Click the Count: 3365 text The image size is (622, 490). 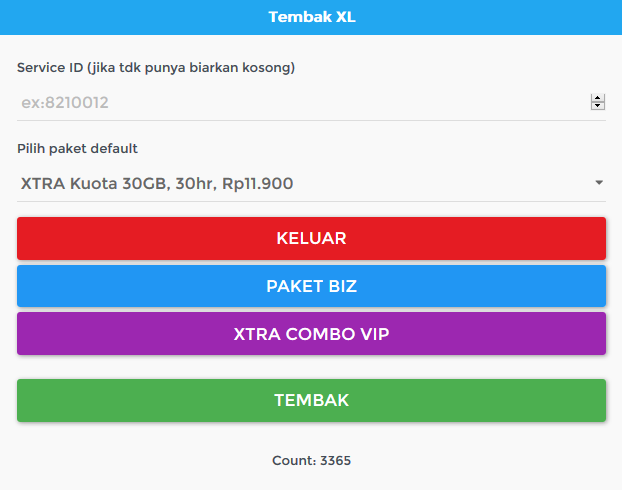click(x=311, y=461)
